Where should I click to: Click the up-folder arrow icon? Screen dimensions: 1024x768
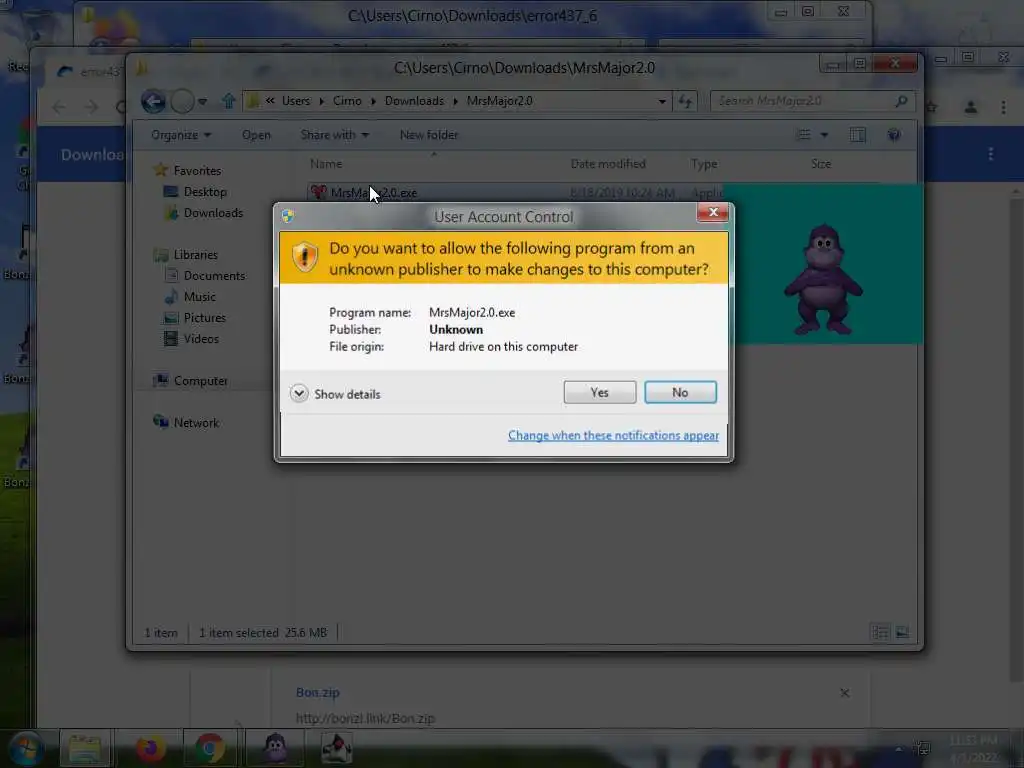coord(228,101)
